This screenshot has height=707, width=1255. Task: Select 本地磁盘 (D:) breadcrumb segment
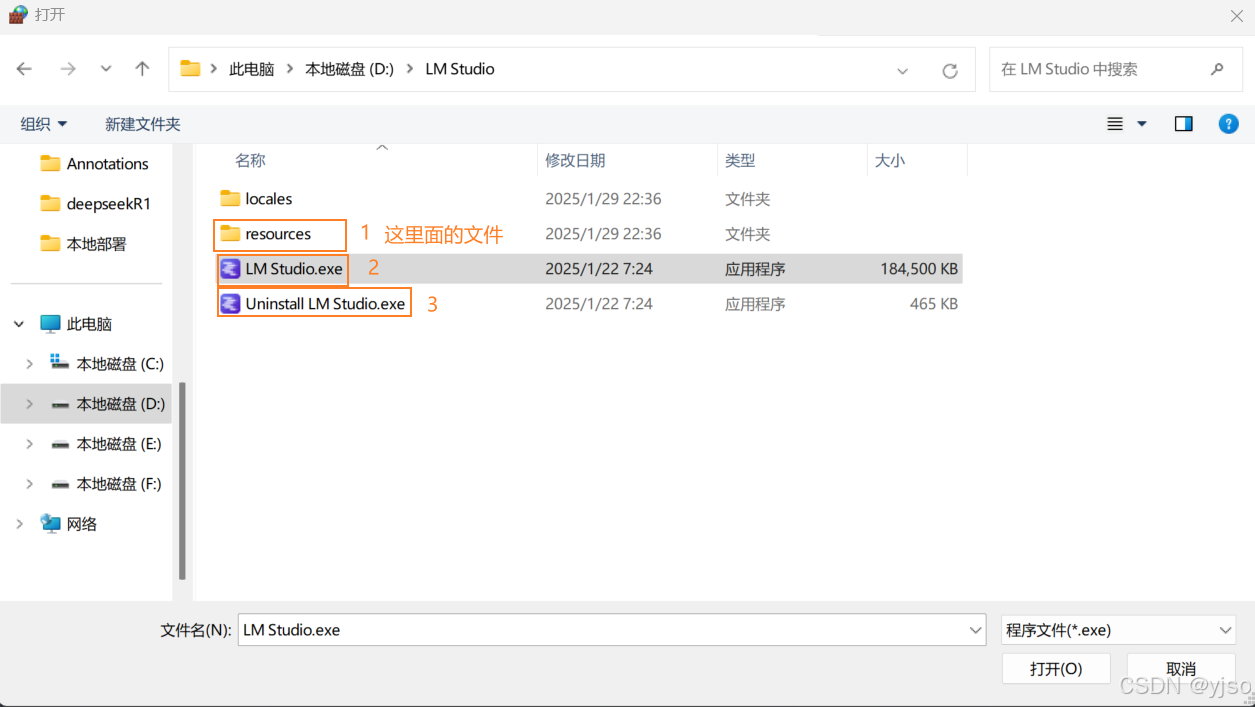349,69
